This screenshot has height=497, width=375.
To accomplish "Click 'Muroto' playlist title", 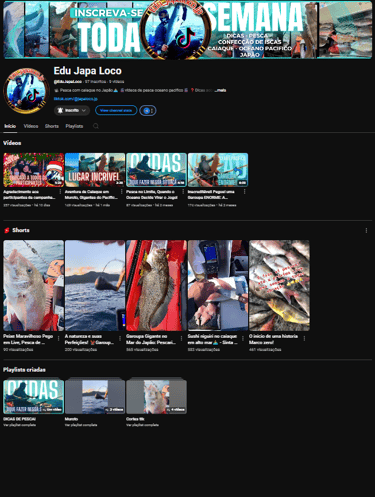I will pyautogui.click(x=71, y=419).
